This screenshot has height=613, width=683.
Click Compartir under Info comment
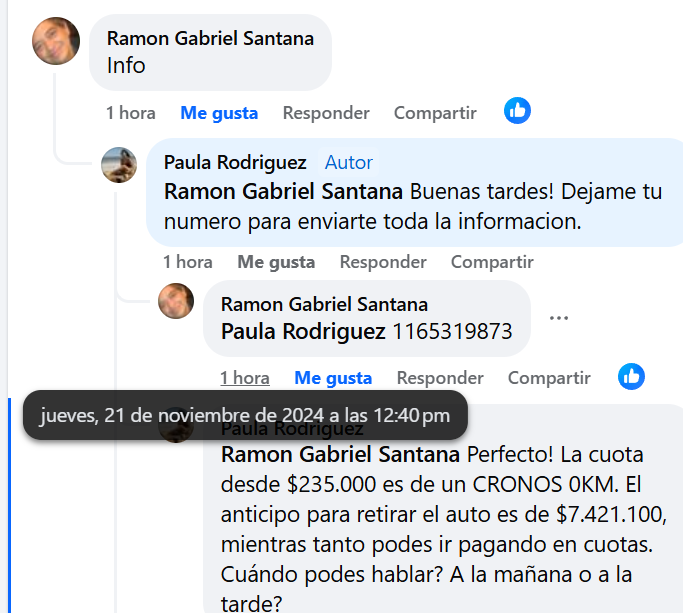[x=435, y=113]
